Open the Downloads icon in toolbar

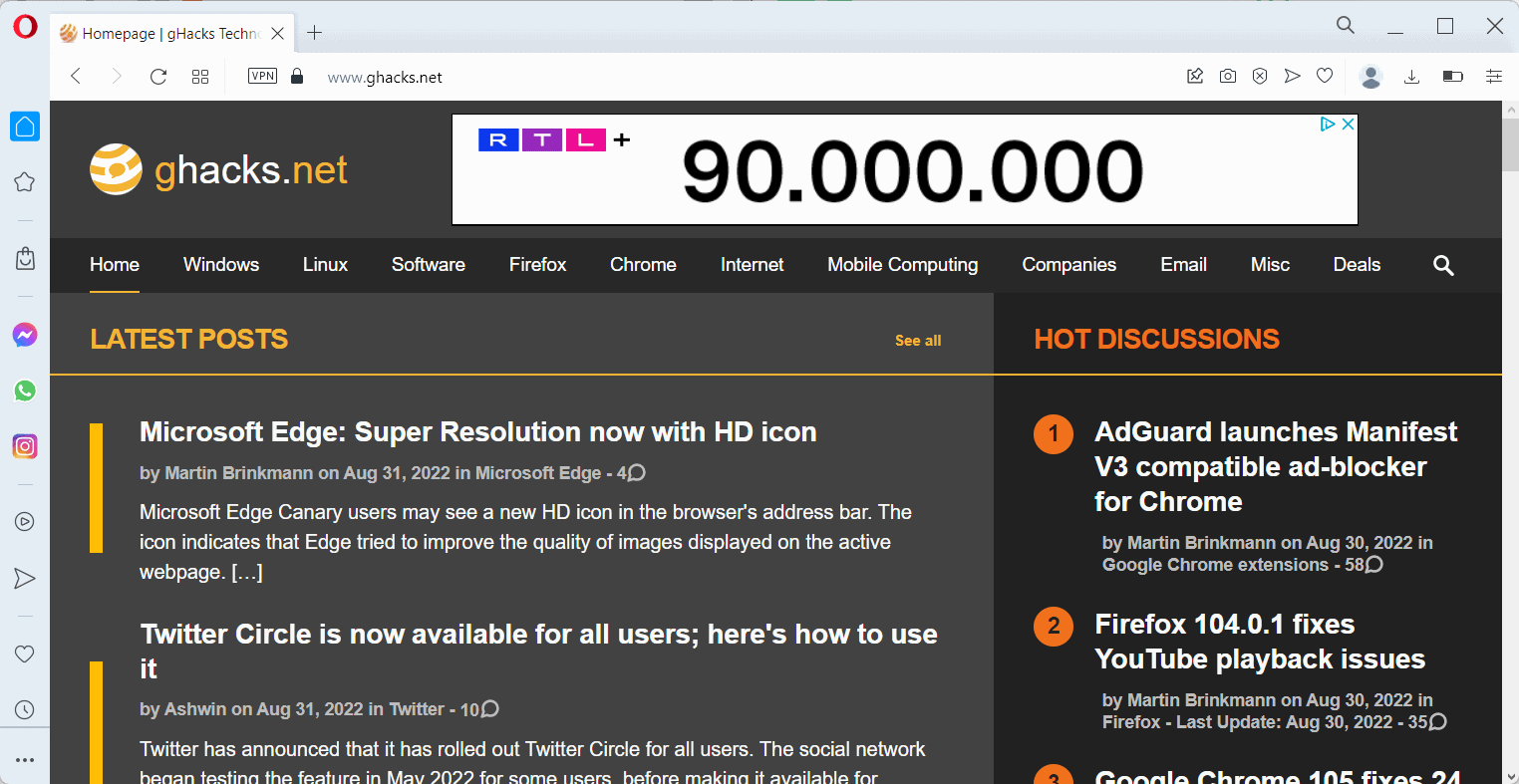coord(1411,76)
